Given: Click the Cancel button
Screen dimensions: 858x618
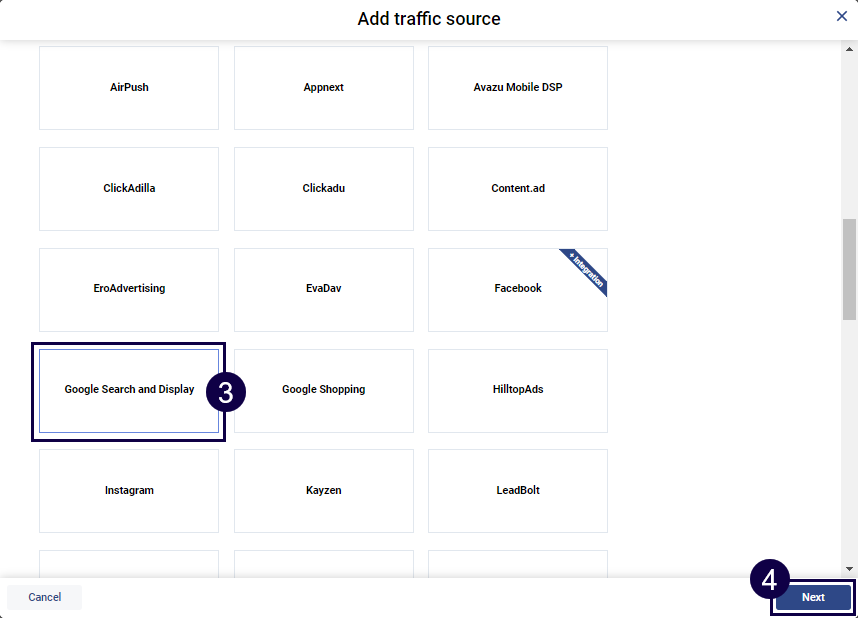Looking at the screenshot, I should 45,597.
